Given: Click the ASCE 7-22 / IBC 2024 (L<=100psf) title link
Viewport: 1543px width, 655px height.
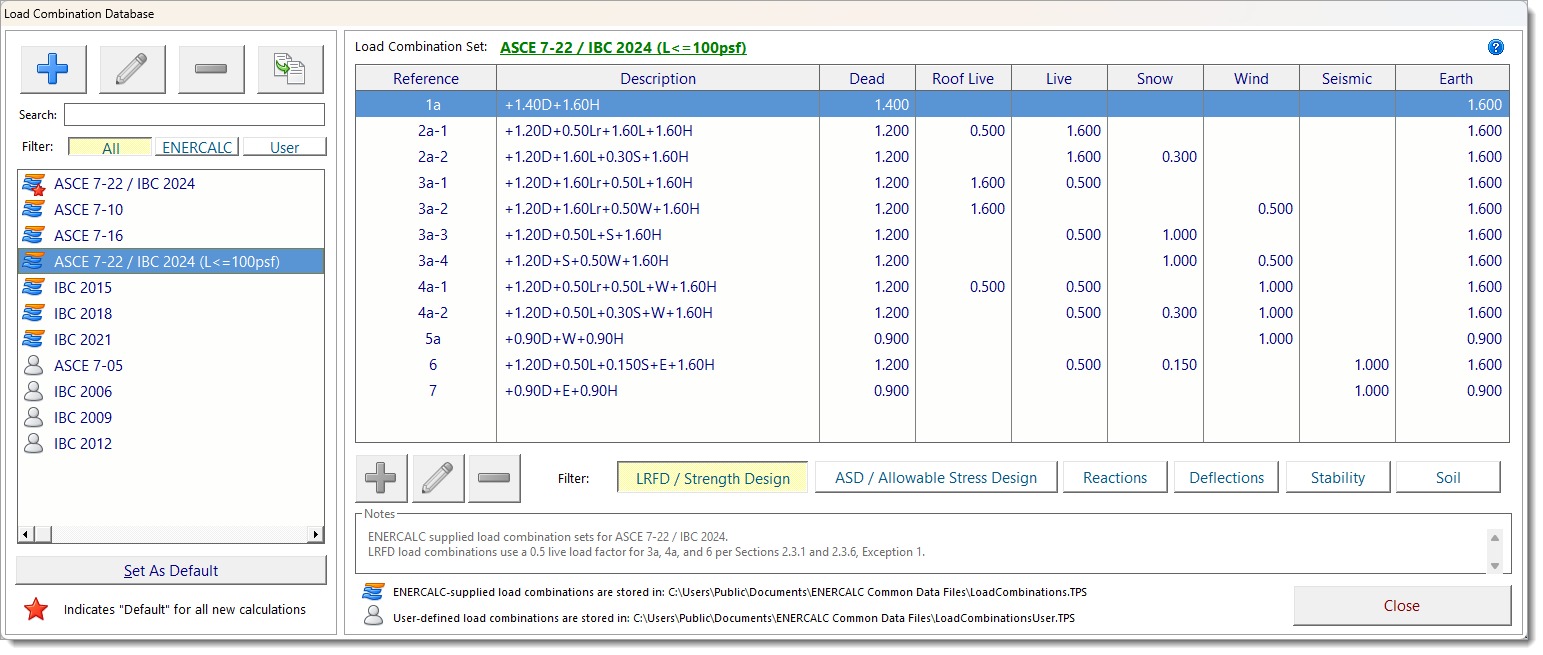Looking at the screenshot, I should tap(623, 47).
